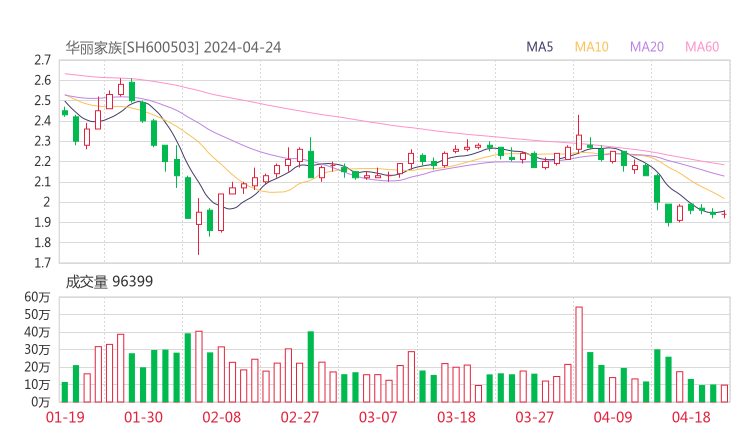The image size is (740, 440).
Task: Click the 10万 volume axis label
Action: [x=37, y=385]
